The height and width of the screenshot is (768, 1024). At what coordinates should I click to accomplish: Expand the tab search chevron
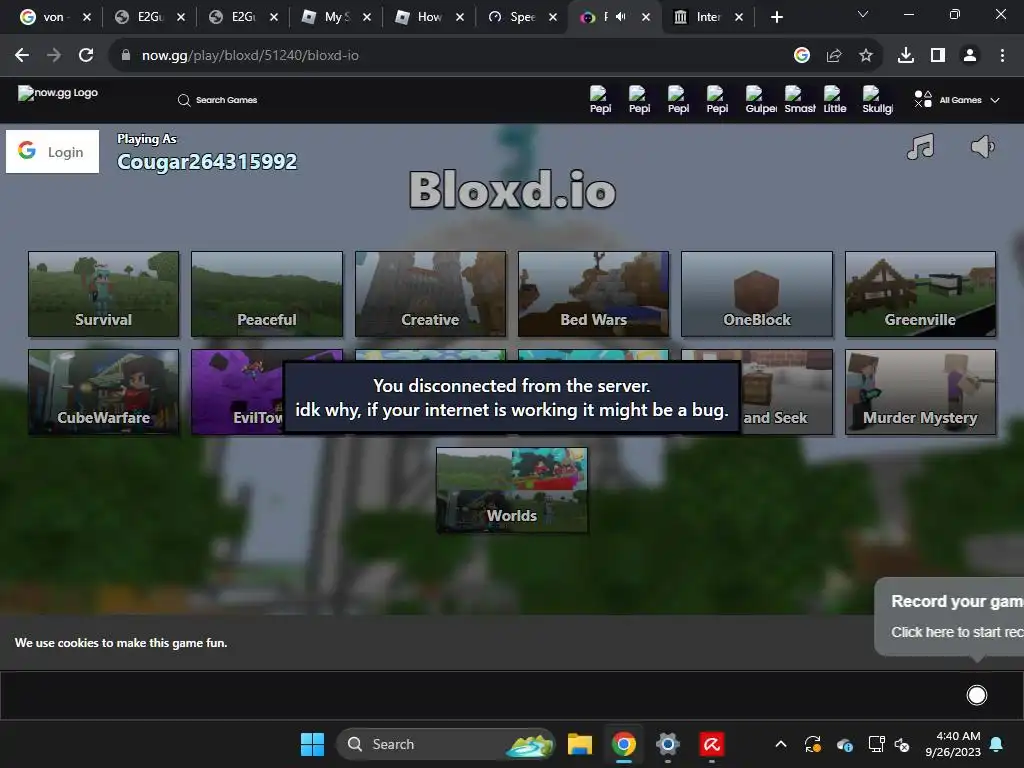[x=863, y=14]
